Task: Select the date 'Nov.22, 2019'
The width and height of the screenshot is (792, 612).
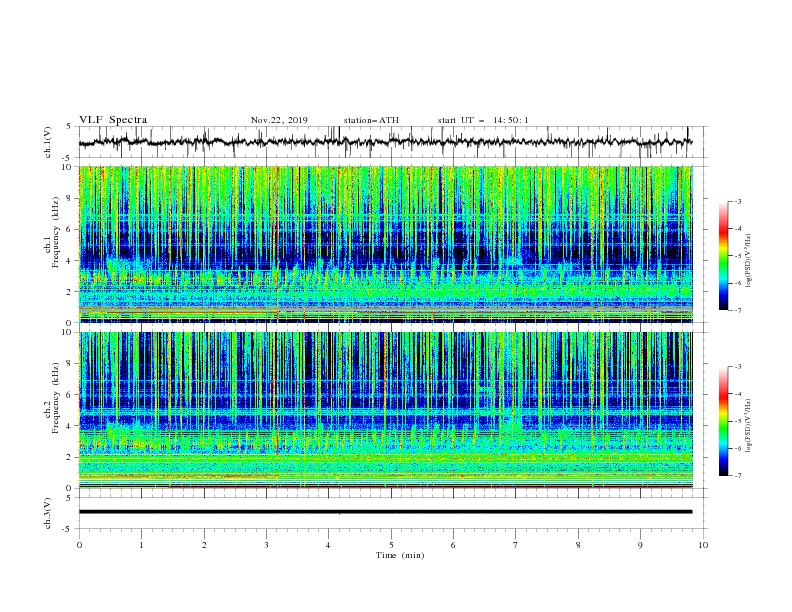Action: [x=279, y=120]
